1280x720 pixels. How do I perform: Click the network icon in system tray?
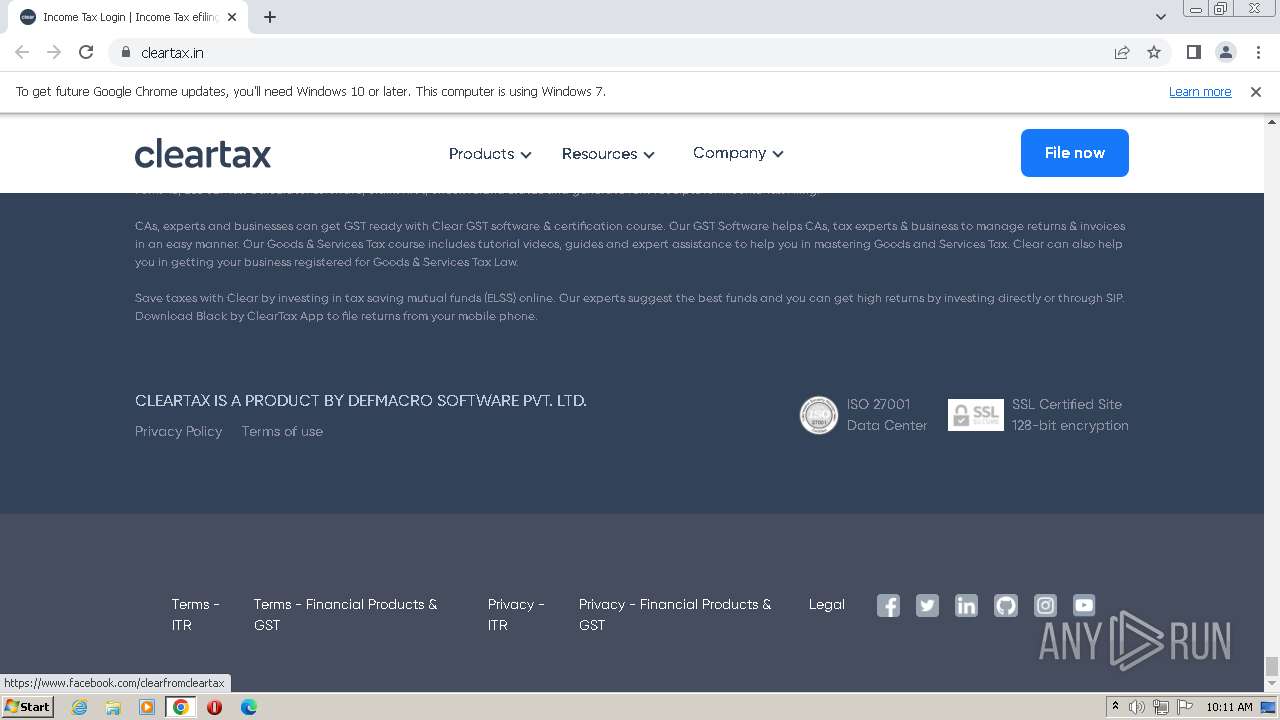tap(1161, 707)
